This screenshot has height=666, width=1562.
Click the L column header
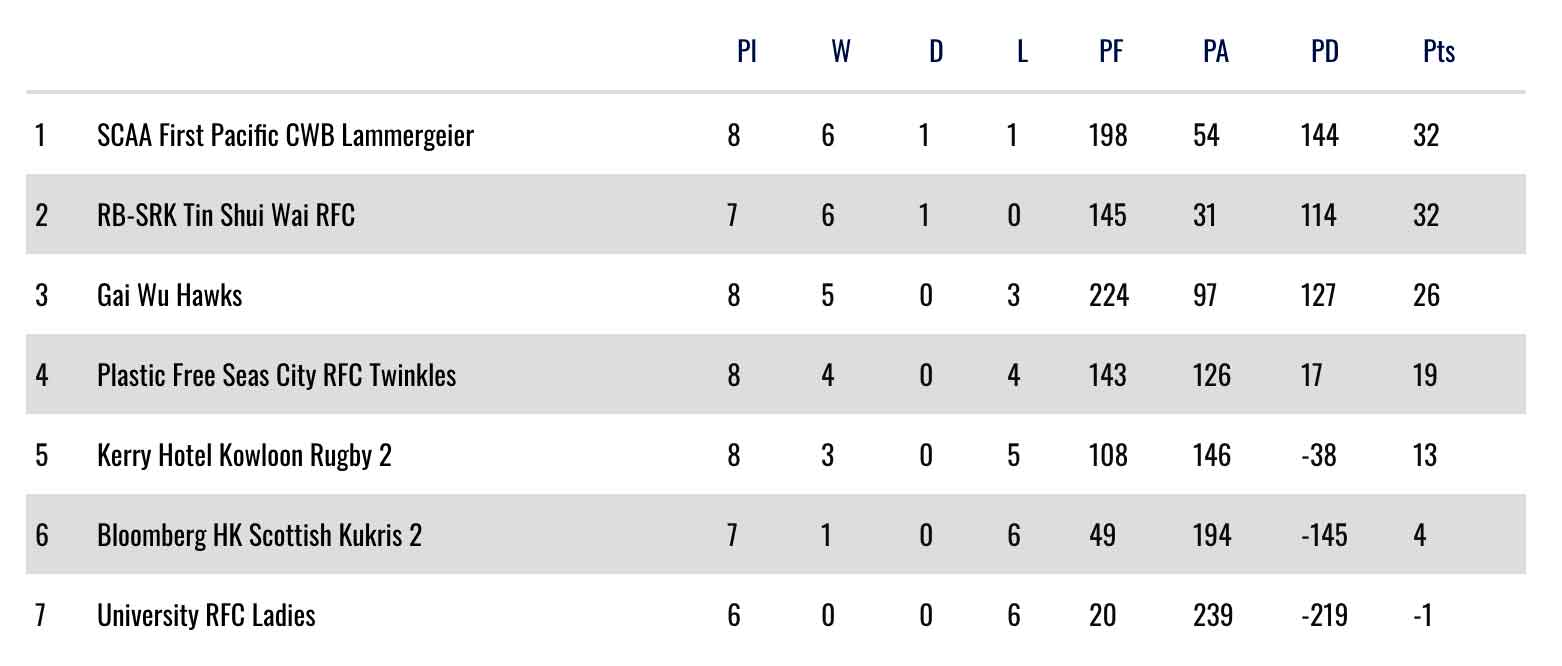pyautogui.click(x=1022, y=52)
